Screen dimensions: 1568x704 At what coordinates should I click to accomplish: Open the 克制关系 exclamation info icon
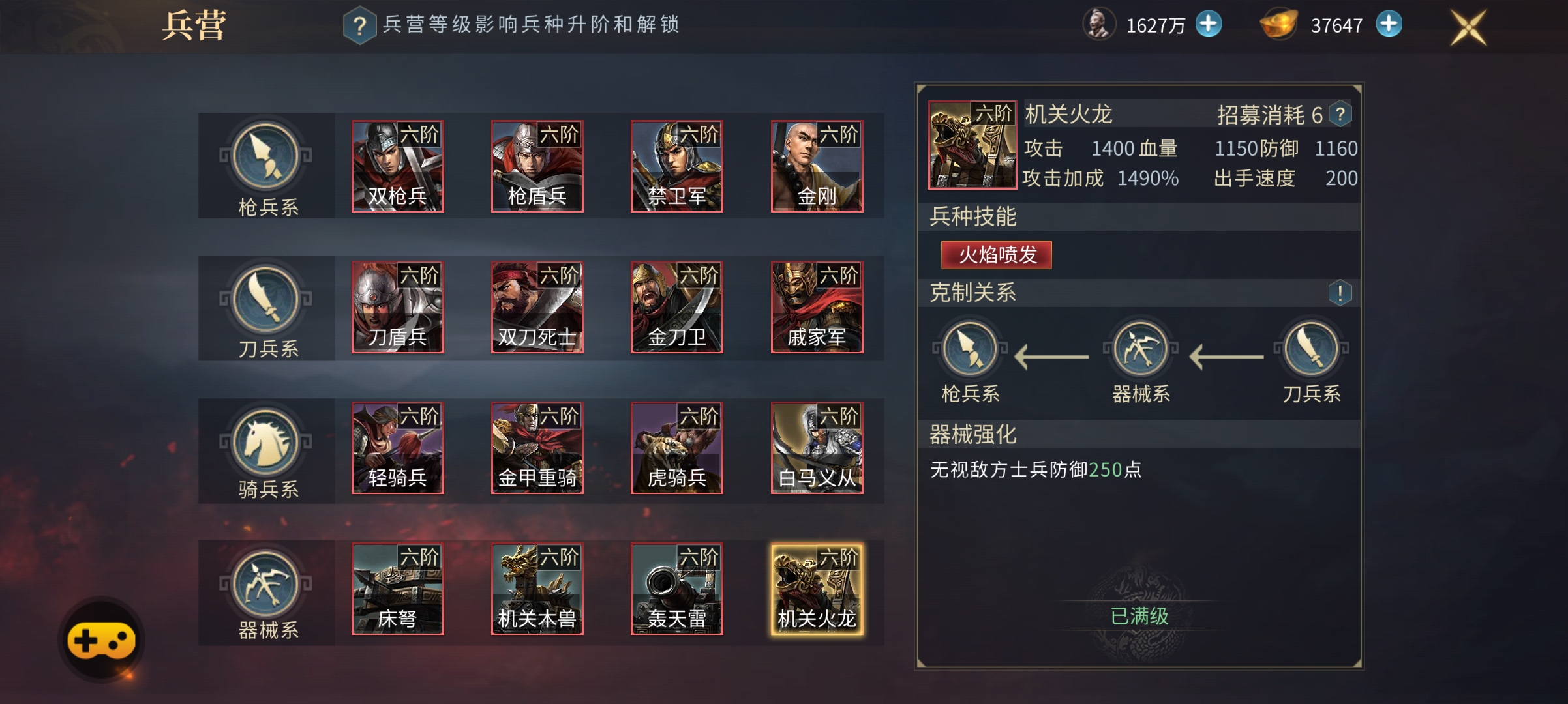coord(1340,293)
